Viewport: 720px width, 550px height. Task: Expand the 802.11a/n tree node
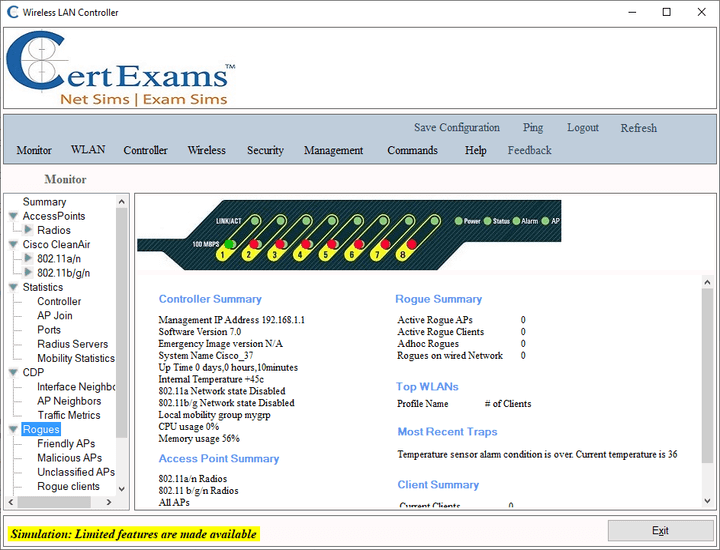[28, 258]
